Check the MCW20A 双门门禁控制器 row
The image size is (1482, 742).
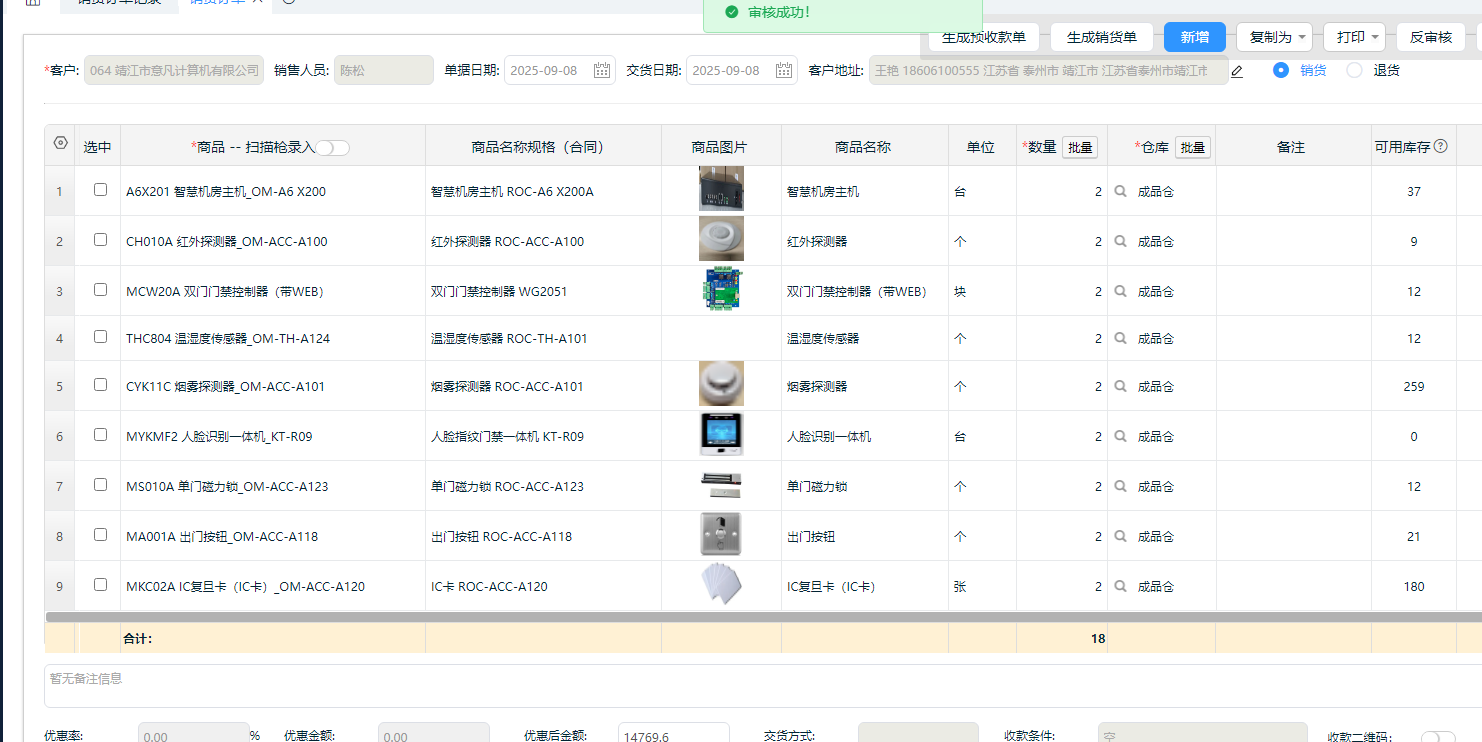(x=100, y=289)
